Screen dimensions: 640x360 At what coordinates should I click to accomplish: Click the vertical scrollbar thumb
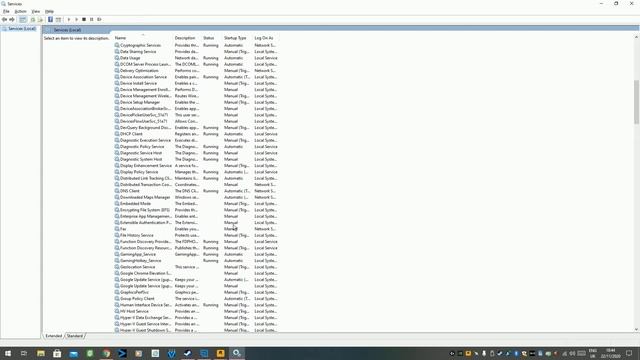(x=636, y=102)
